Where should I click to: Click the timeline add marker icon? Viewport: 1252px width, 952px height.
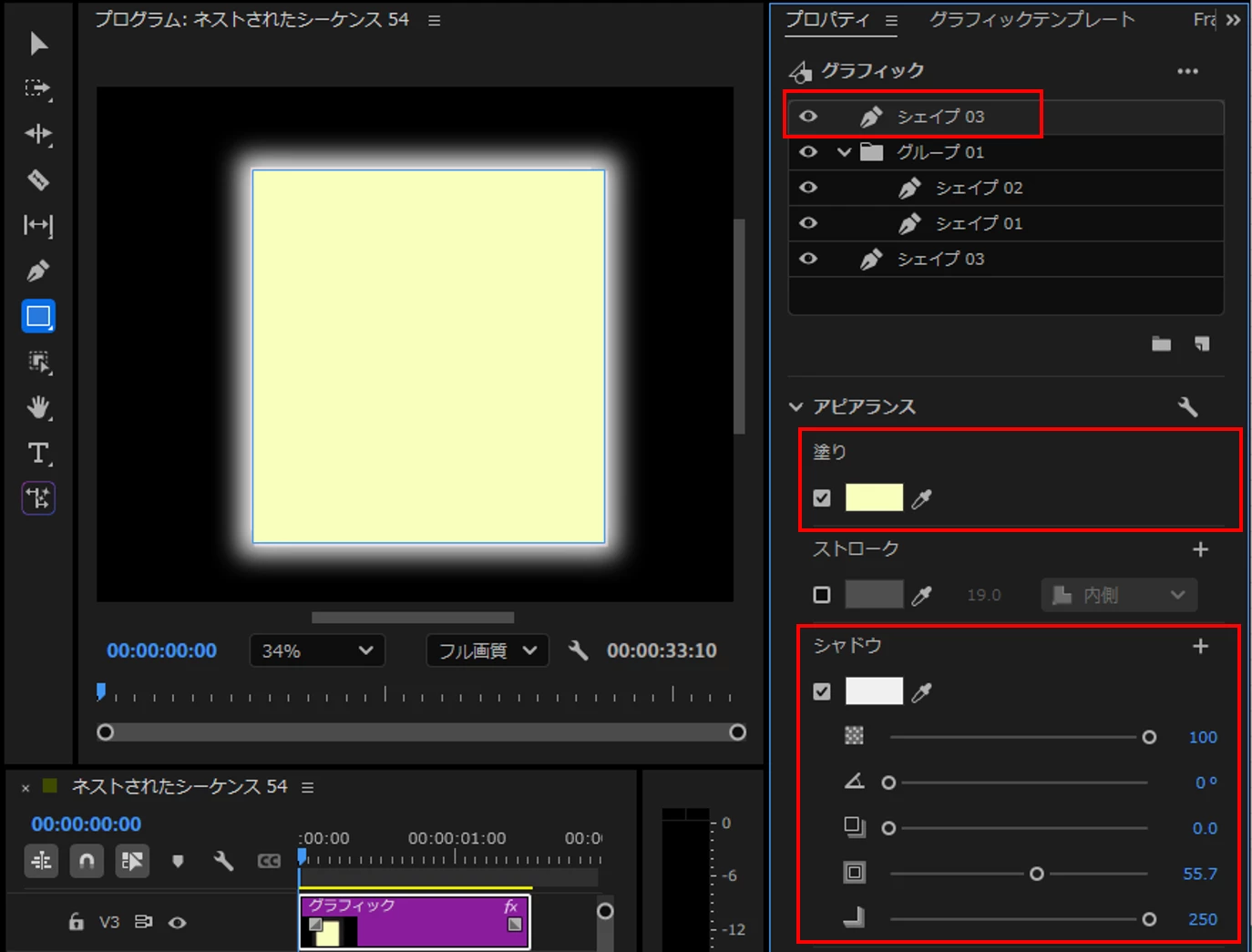pyautogui.click(x=178, y=861)
